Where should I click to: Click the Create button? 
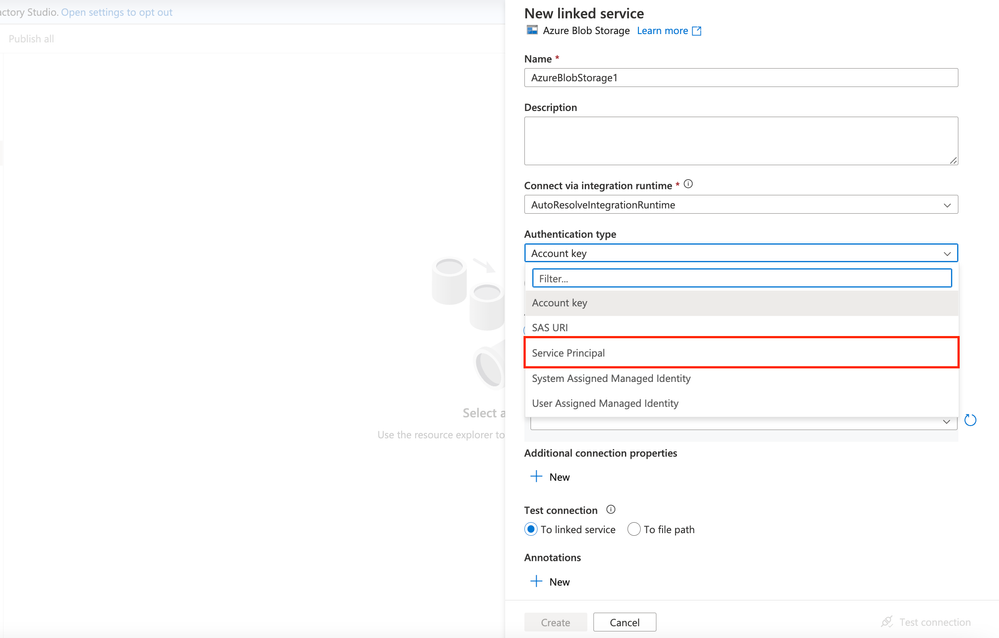pyautogui.click(x=556, y=622)
